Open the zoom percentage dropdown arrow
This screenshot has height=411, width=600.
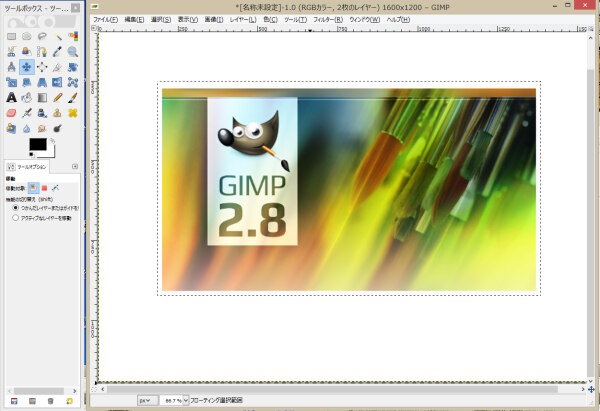pos(186,400)
